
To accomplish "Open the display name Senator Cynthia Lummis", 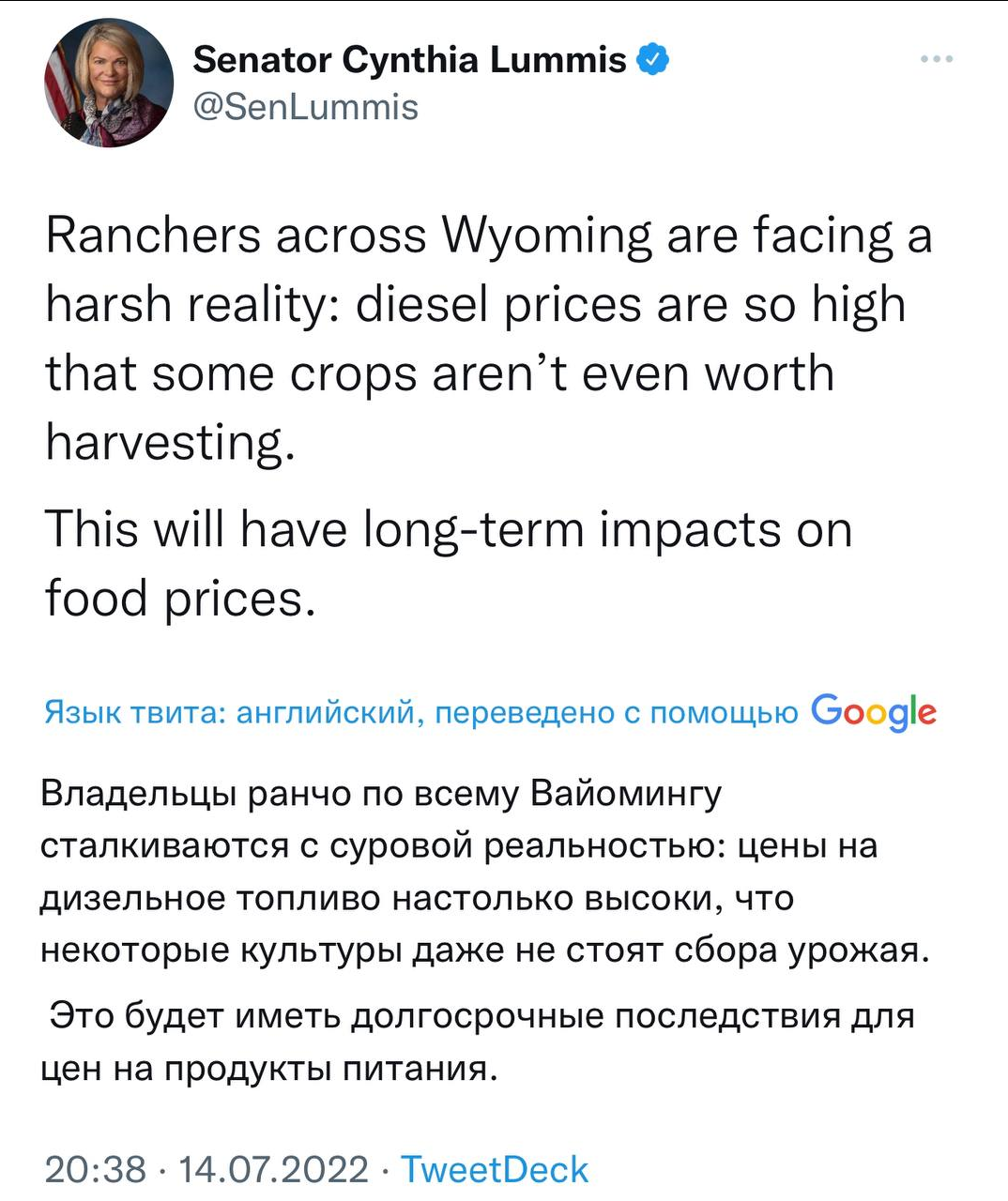I will click(409, 60).
